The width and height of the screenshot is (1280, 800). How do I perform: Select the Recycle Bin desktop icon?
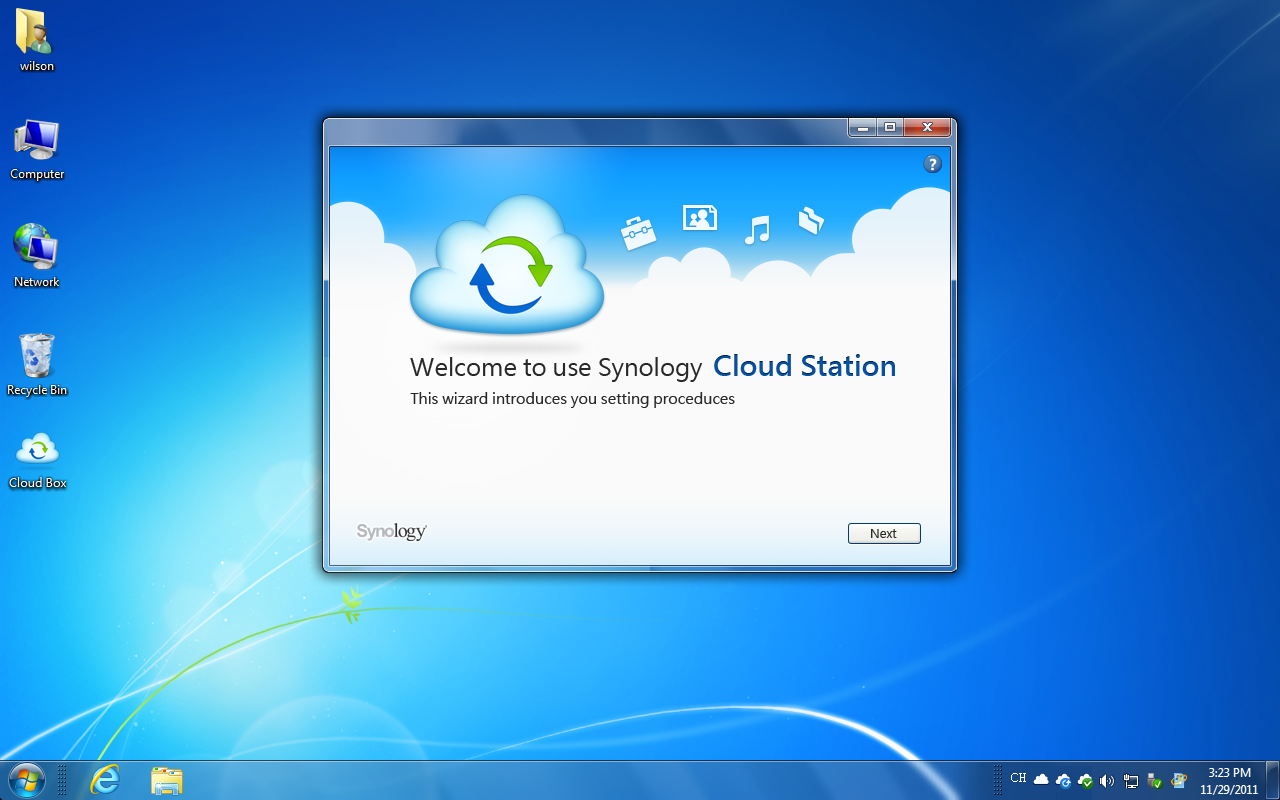[x=37, y=365]
